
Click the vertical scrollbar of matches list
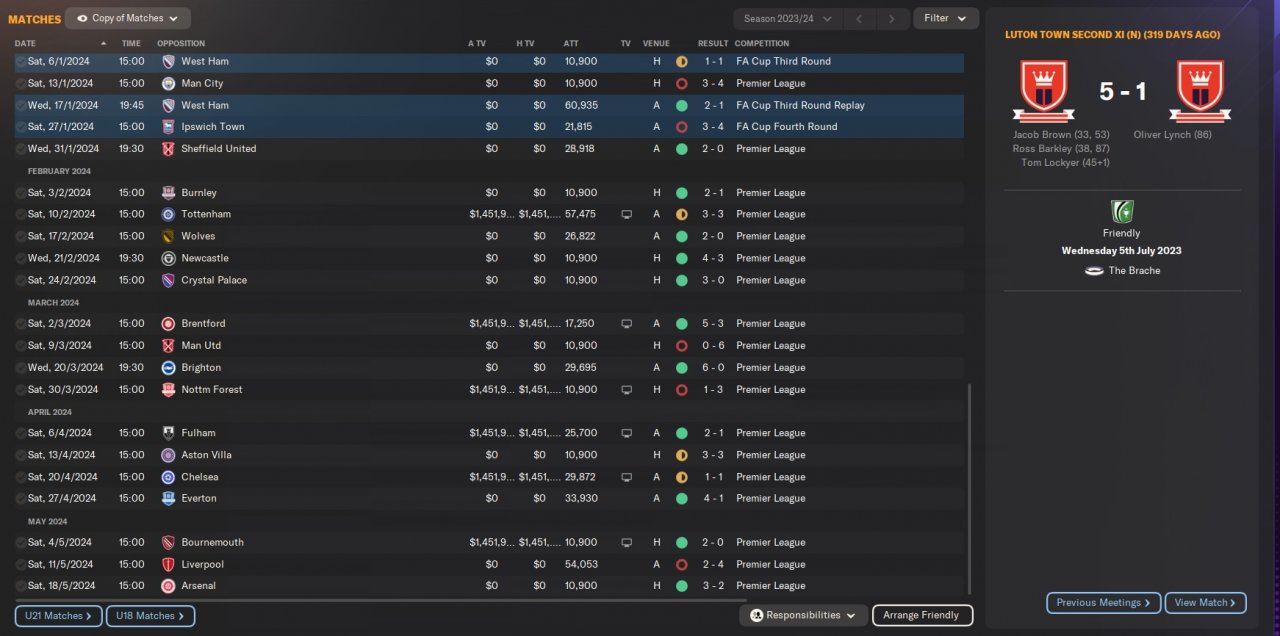click(x=969, y=487)
